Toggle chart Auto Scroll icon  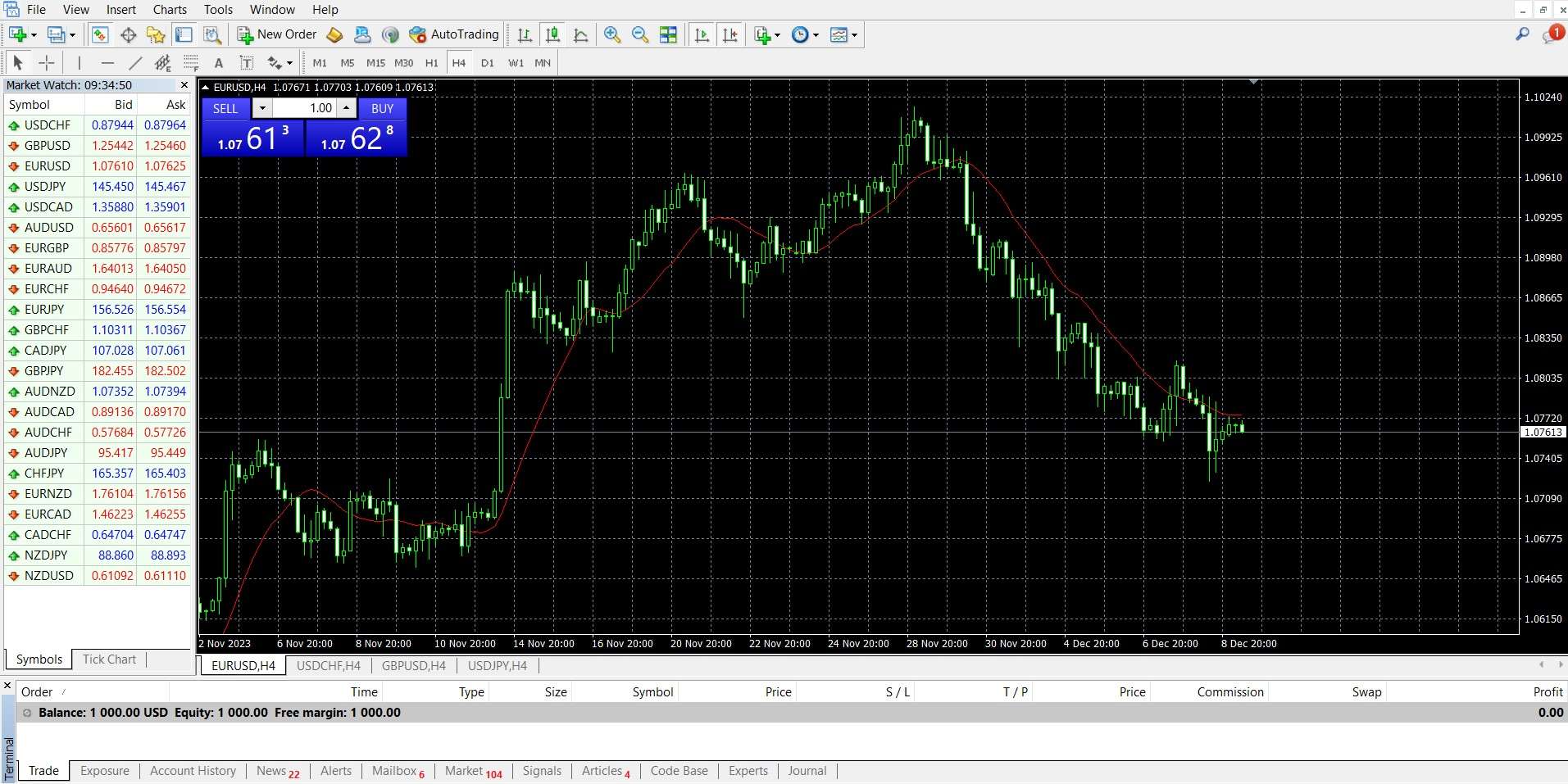(x=702, y=34)
